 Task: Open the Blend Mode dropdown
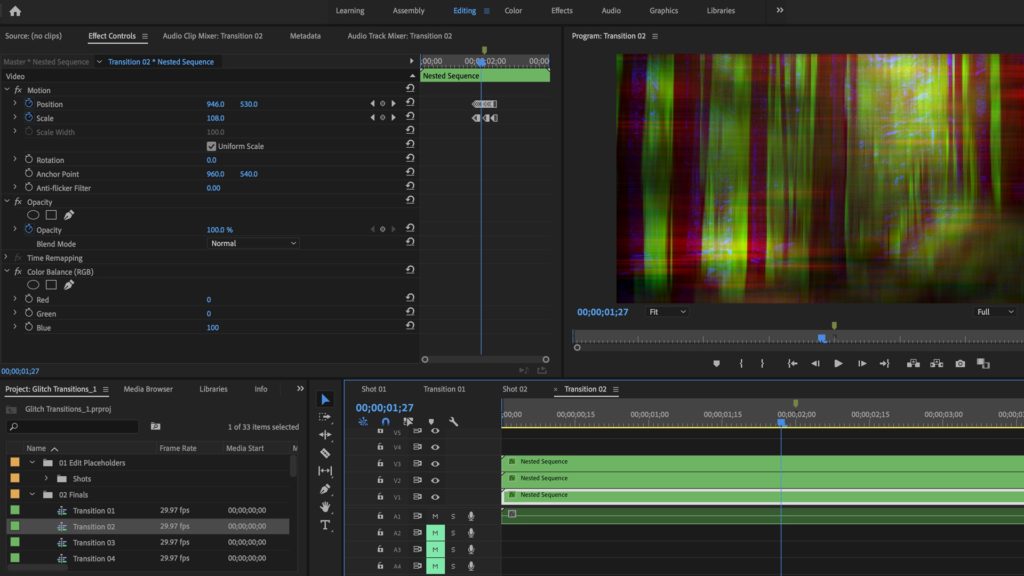(x=253, y=244)
